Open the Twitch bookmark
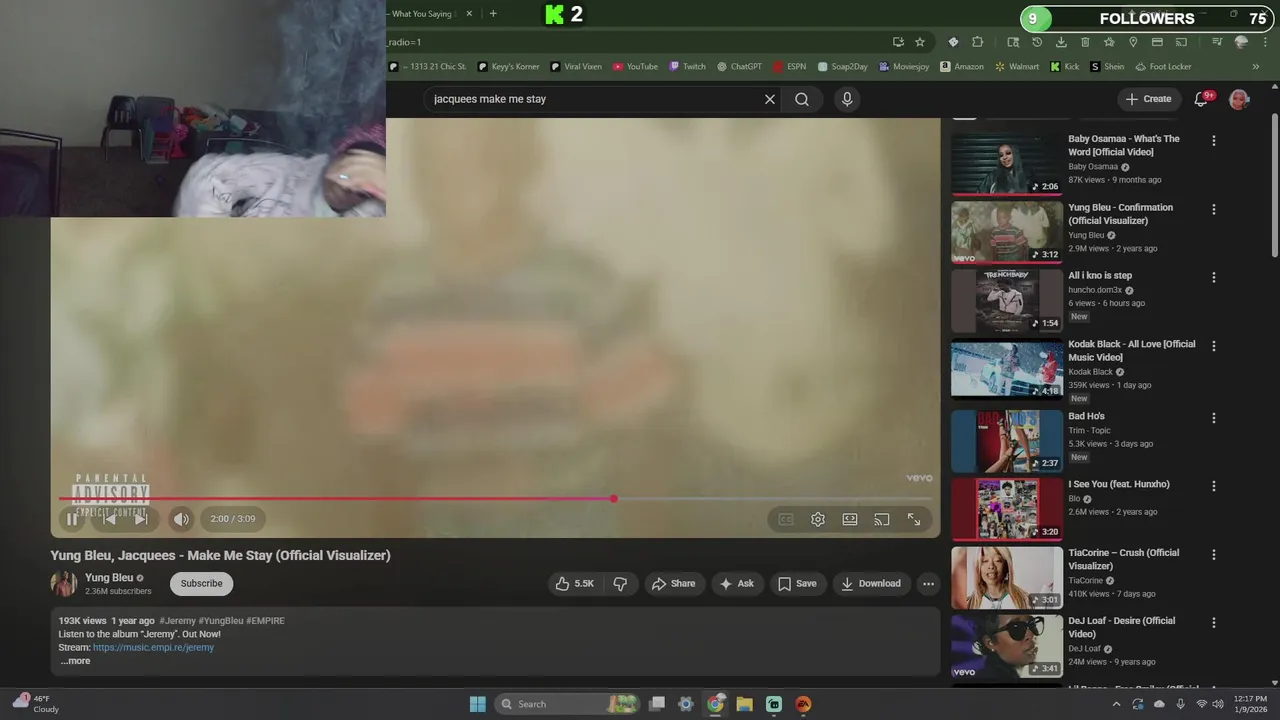The height and width of the screenshot is (720, 1280). click(x=688, y=67)
